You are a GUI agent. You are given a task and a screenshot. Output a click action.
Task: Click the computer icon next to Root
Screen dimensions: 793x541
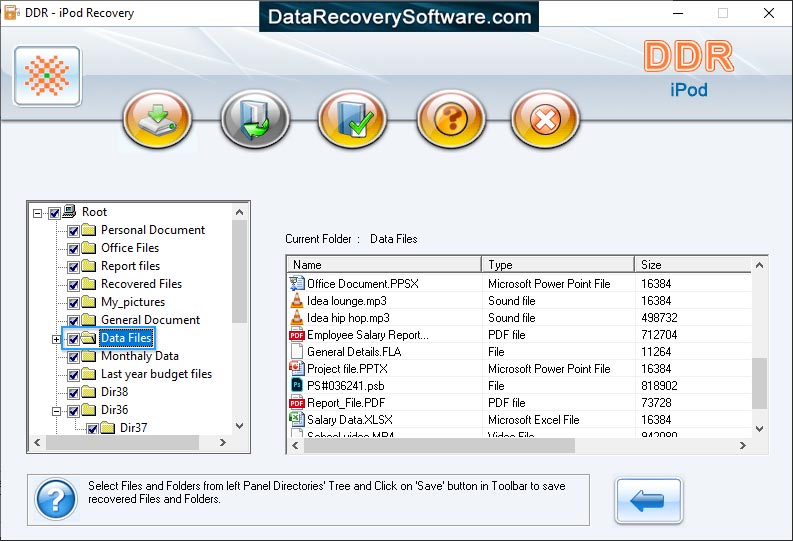tap(69, 211)
